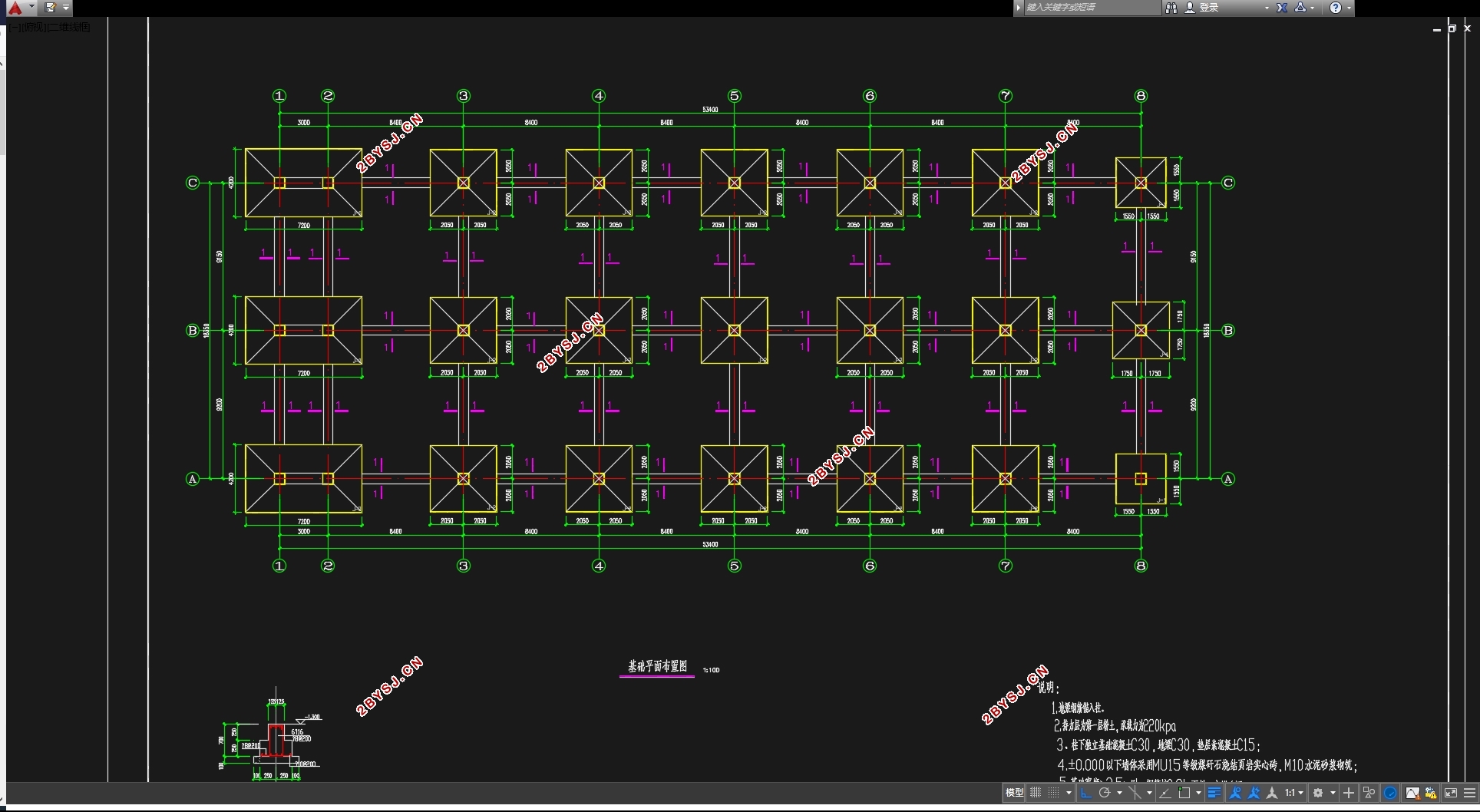Click the auto-add annotation scales icon
Viewport: 1480px width, 812px height.
tap(1254, 793)
